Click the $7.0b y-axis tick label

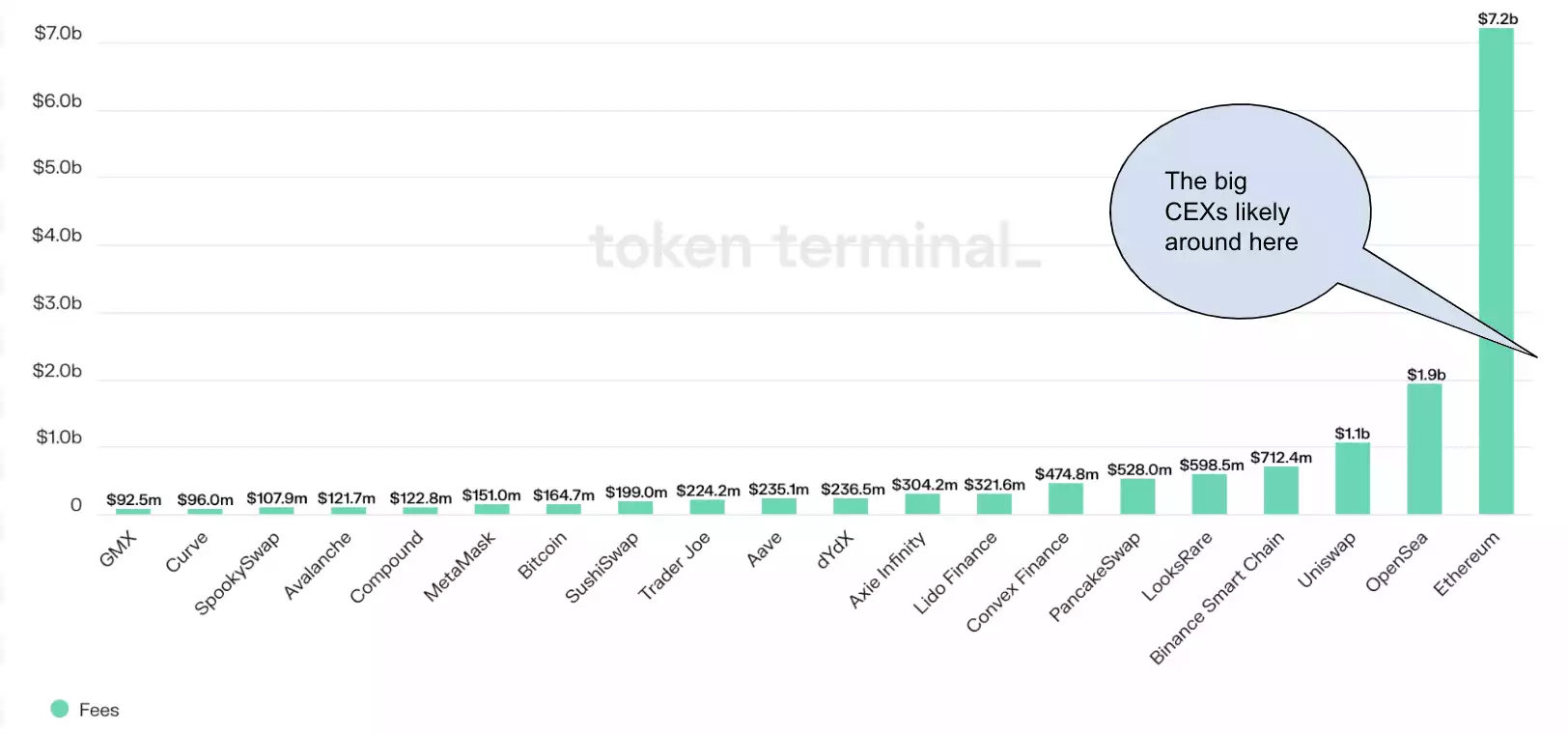58,34
